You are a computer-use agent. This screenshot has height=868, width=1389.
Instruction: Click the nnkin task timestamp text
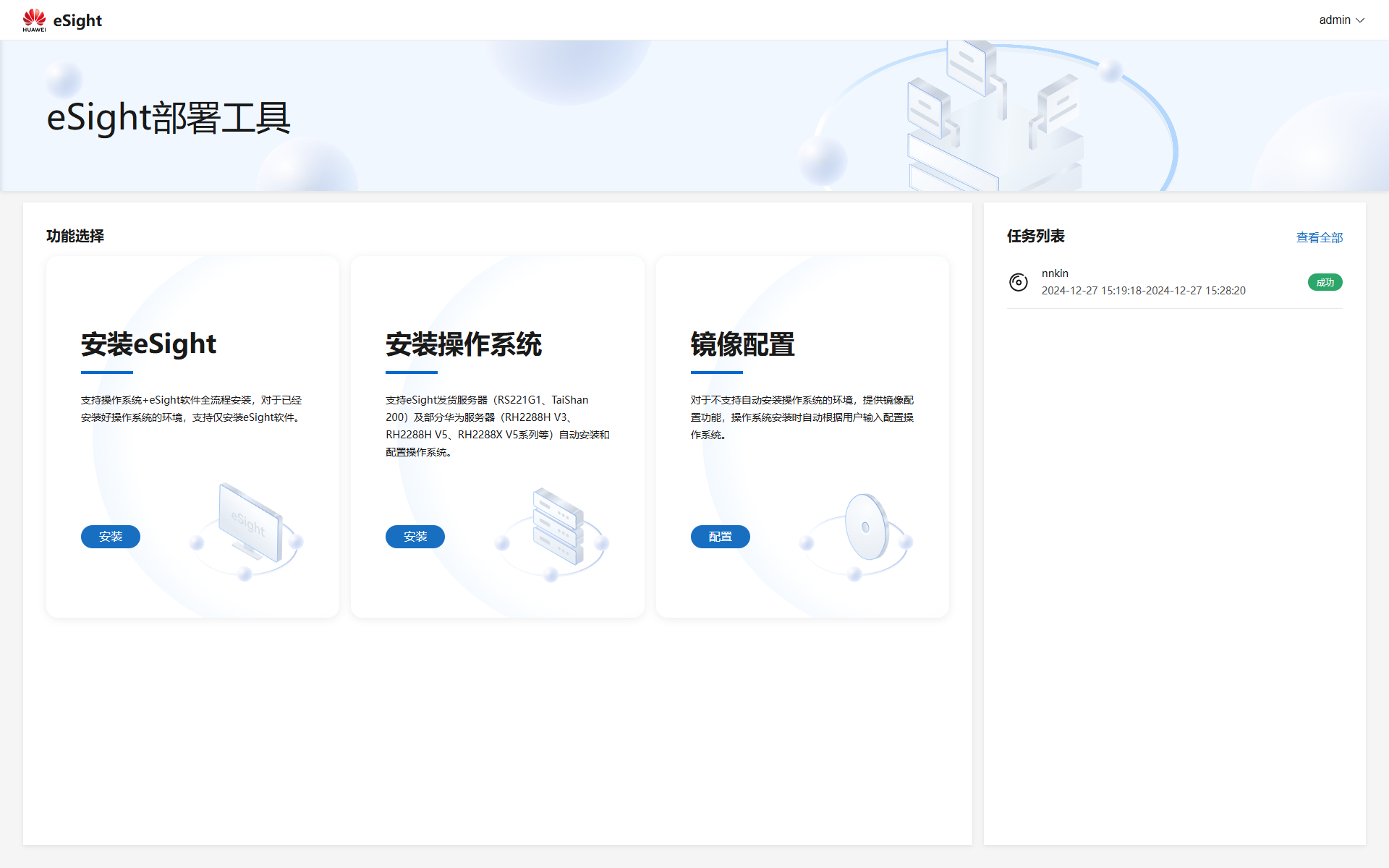point(1143,291)
